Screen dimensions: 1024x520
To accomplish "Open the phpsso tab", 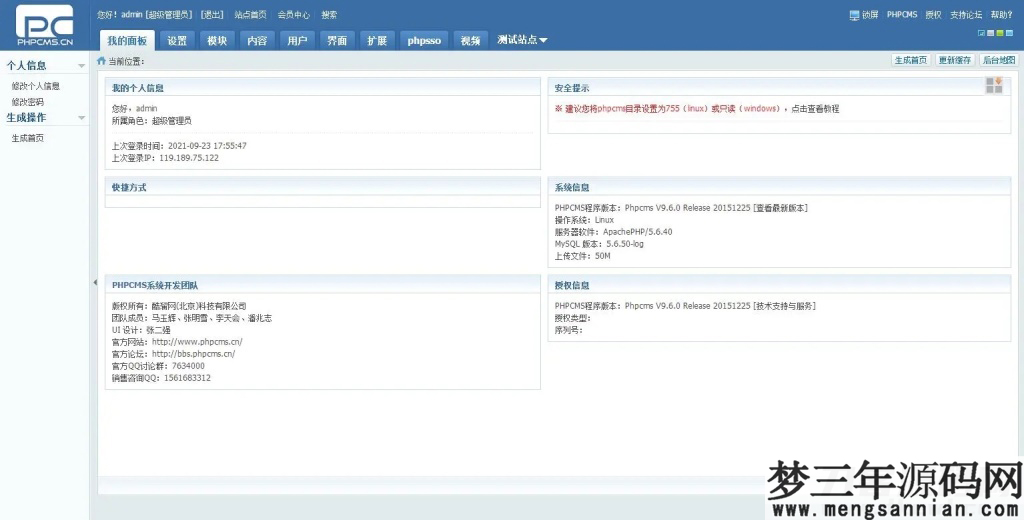I will 424,41.
